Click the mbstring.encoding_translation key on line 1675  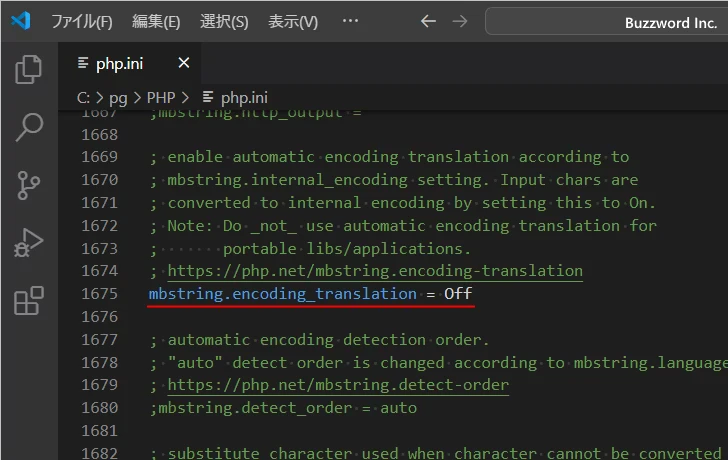(x=282, y=294)
